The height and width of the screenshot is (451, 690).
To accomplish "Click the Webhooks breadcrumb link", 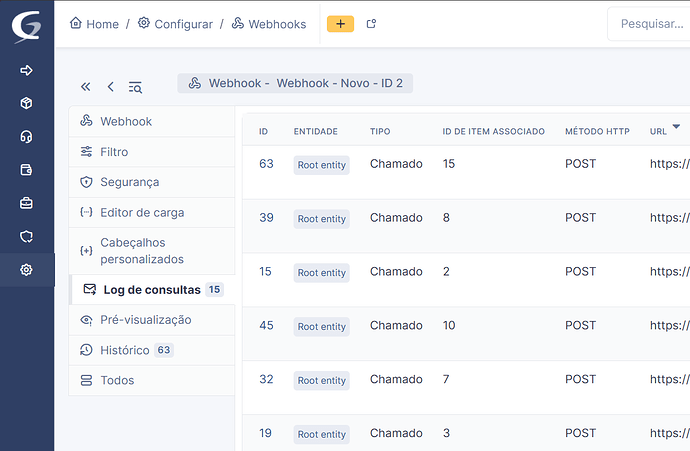I will click(x=268, y=24).
